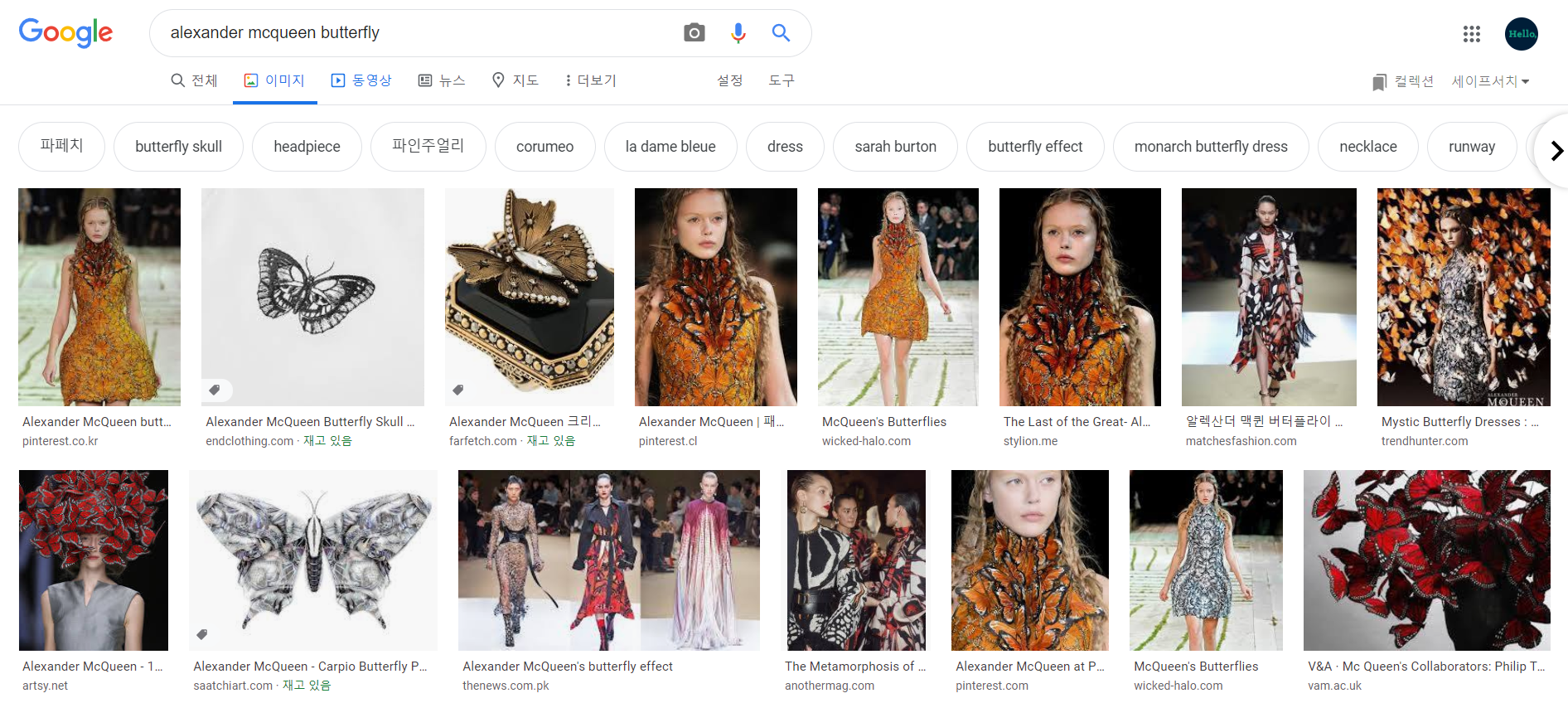Open the 지도 maps tab
Viewport: 1568px width, 703px height.
pyautogui.click(x=515, y=80)
